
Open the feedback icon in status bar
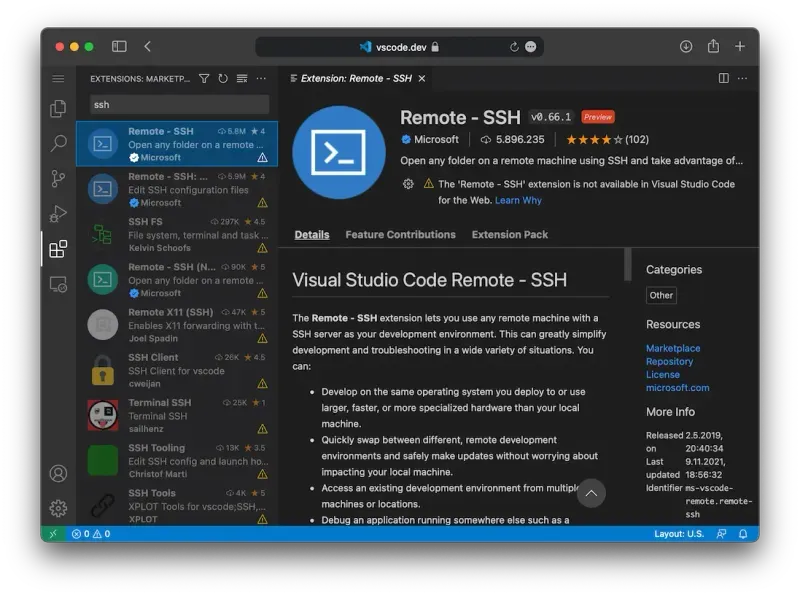tap(721, 534)
